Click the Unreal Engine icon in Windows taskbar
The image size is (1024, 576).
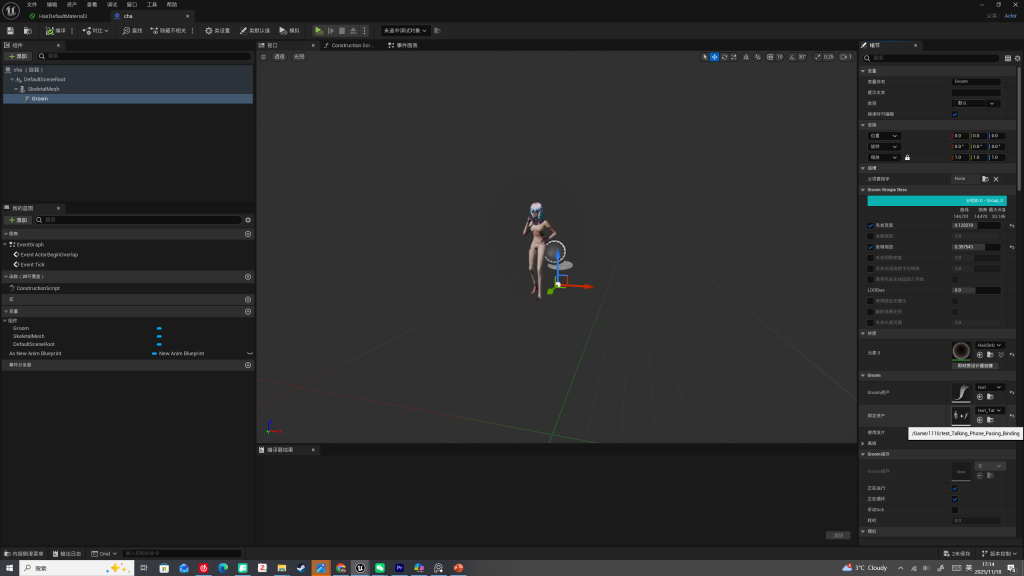pyautogui.click(x=360, y=568)
